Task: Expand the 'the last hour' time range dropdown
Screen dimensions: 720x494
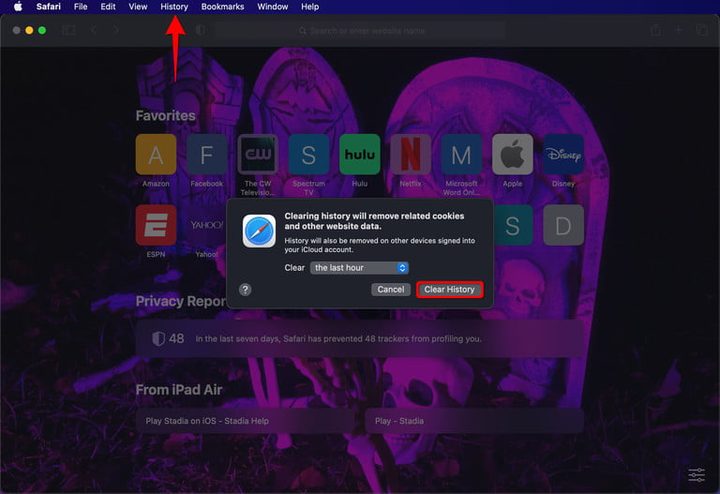Action: [x=359, y=268]
